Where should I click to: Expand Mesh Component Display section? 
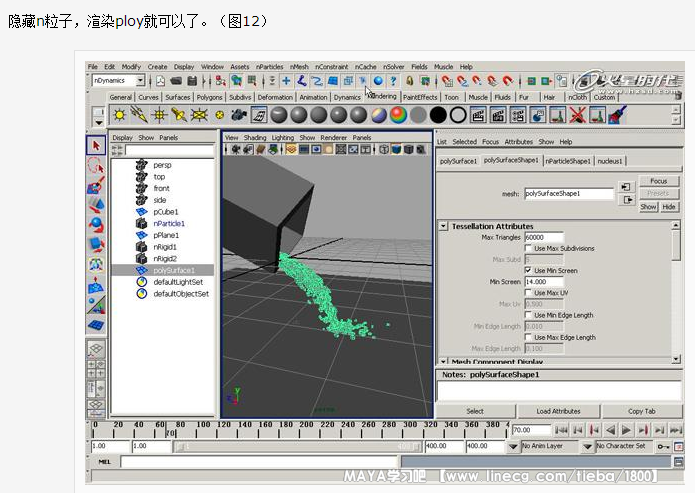[443, 361]
